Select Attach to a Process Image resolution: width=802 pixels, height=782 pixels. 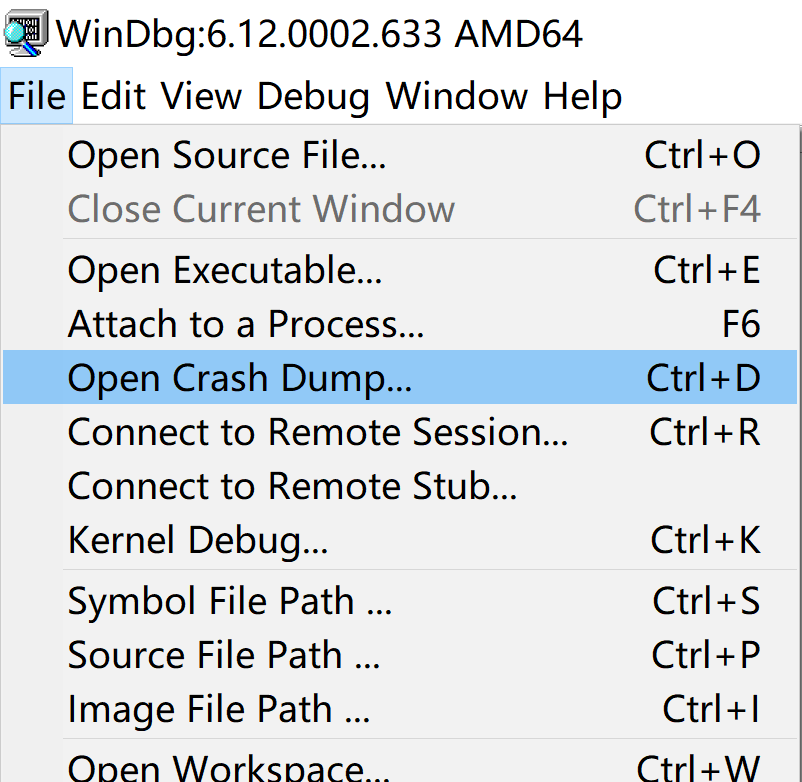[246, 325]
